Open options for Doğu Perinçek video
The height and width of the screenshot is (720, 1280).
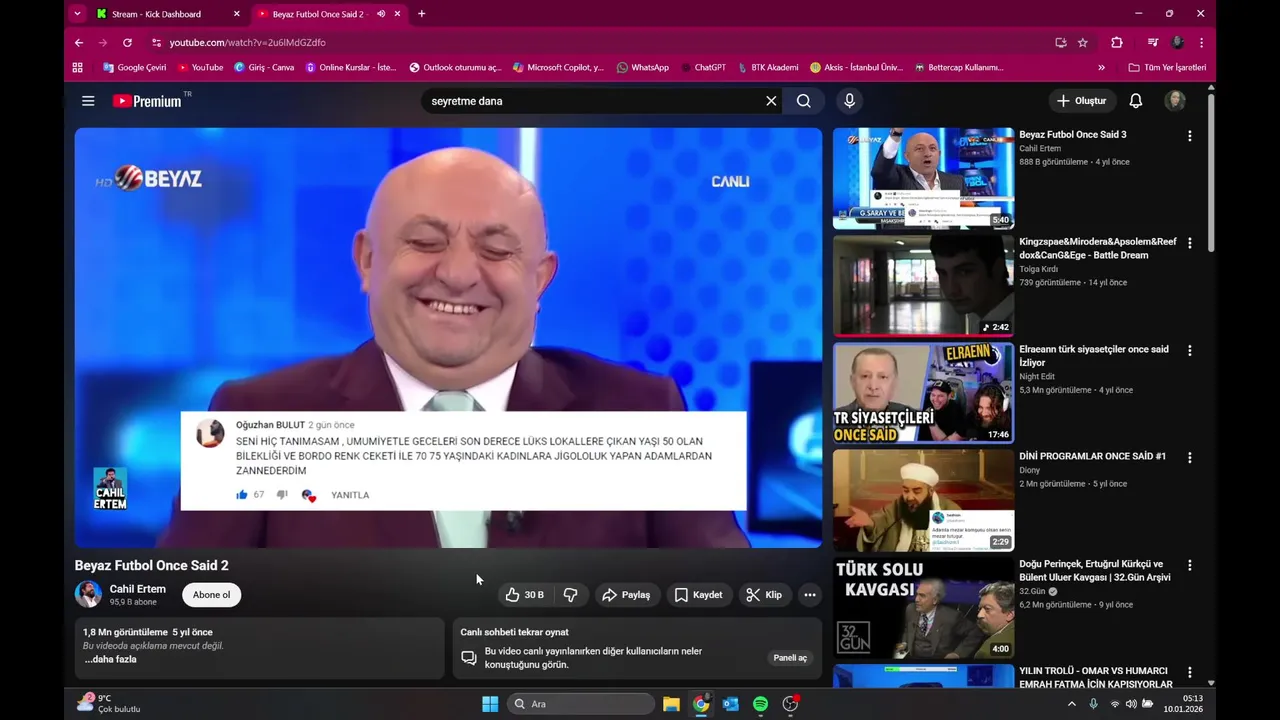(1189, 565)
